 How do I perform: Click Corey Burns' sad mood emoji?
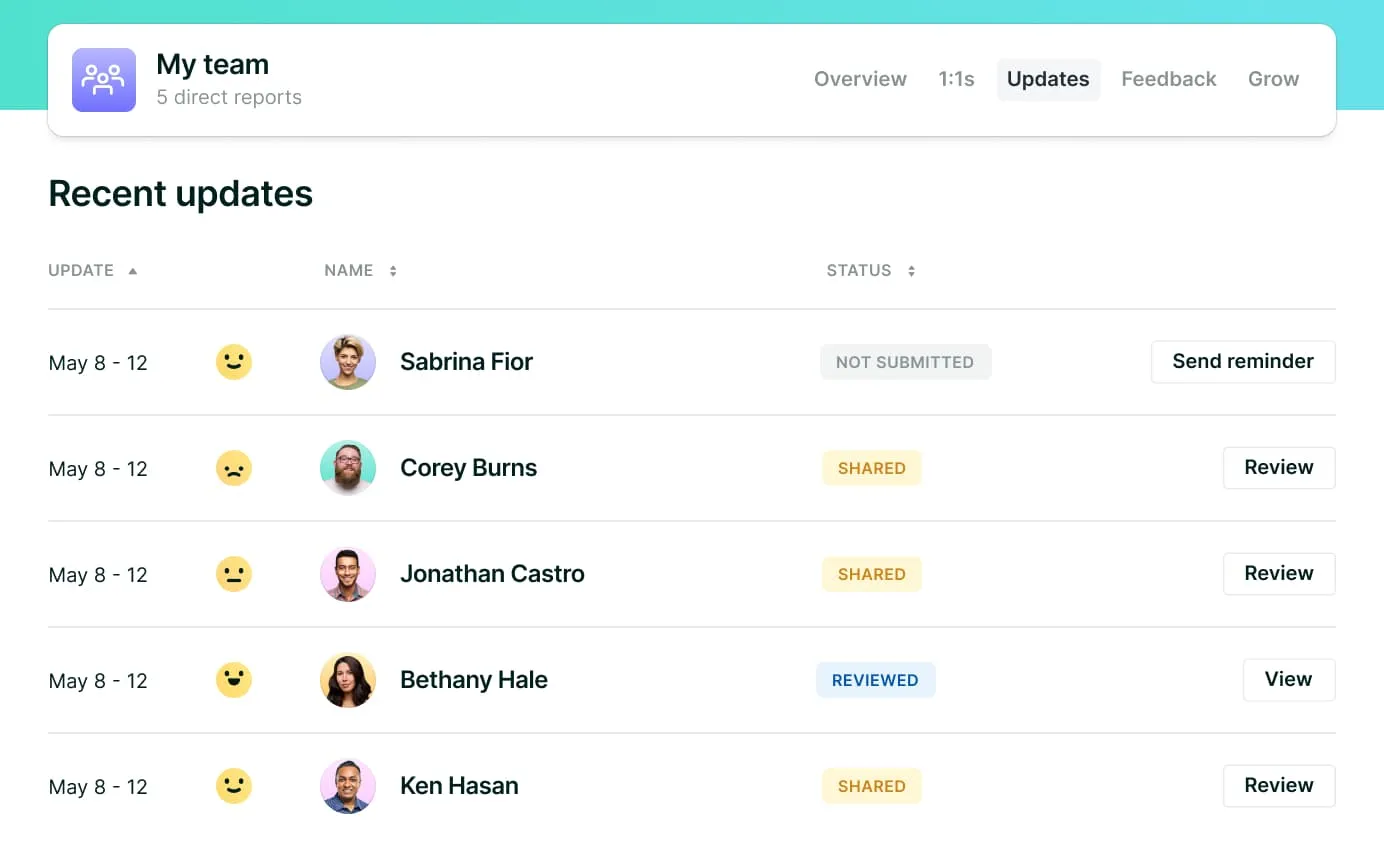click(234, 468)
